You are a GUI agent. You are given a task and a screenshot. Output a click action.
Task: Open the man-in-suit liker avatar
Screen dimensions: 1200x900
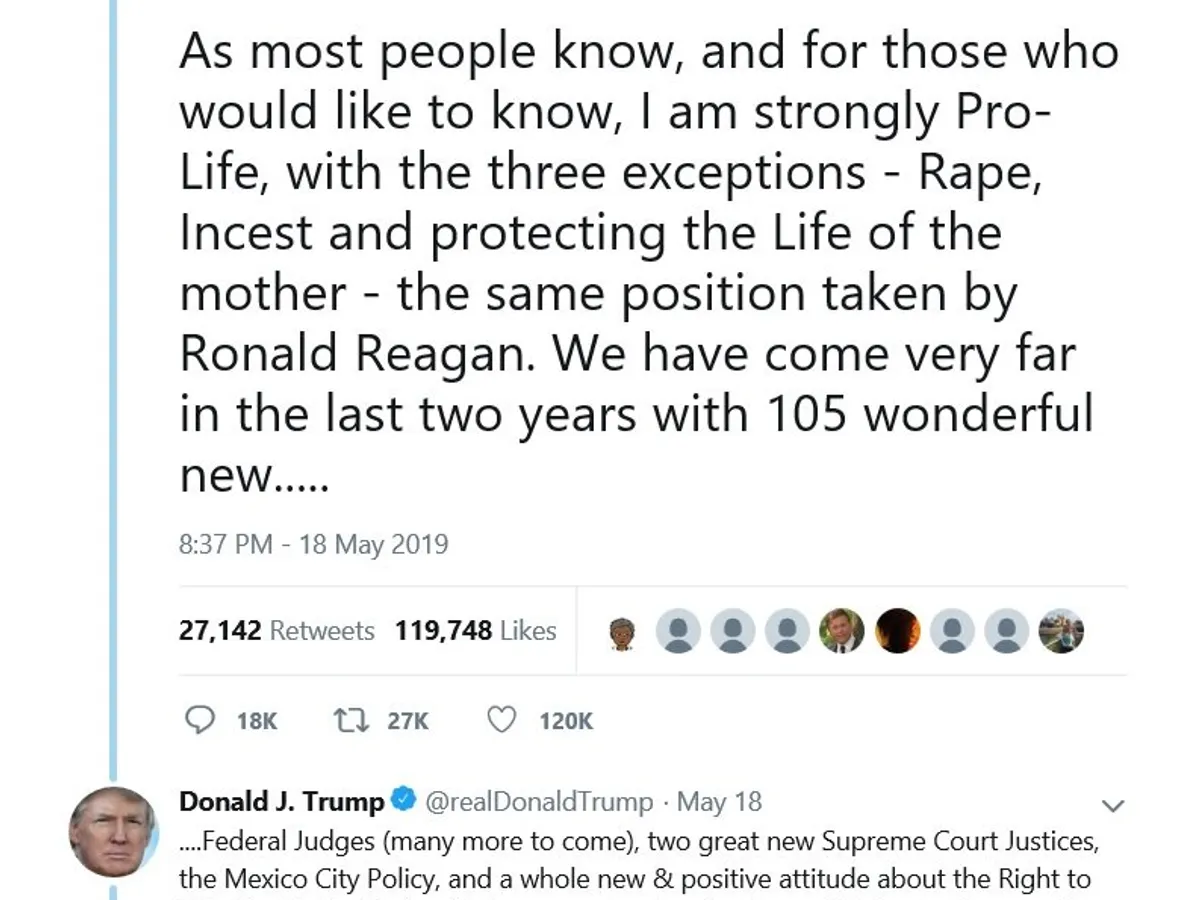tap(841, 631)
